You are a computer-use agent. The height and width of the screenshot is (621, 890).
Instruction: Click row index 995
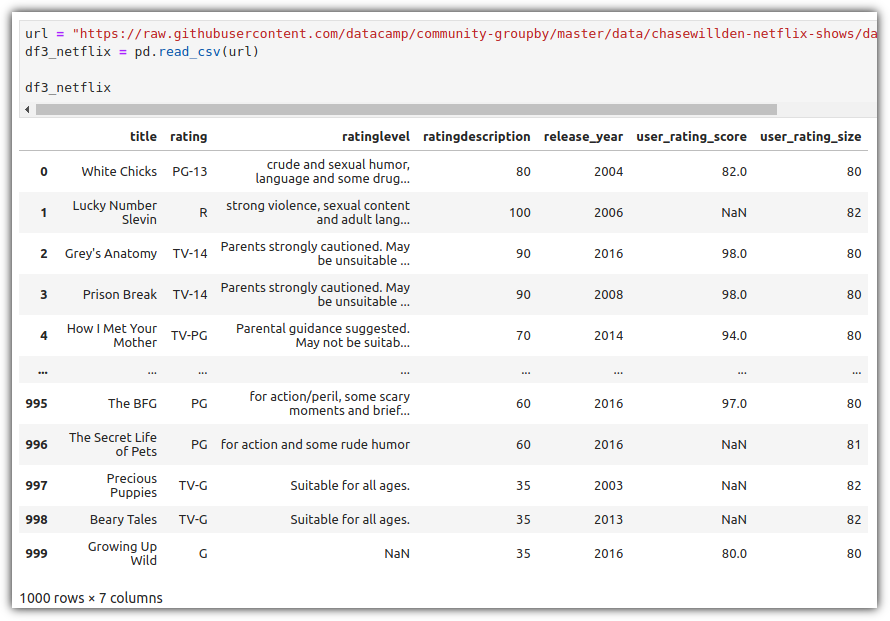(36, 403)
